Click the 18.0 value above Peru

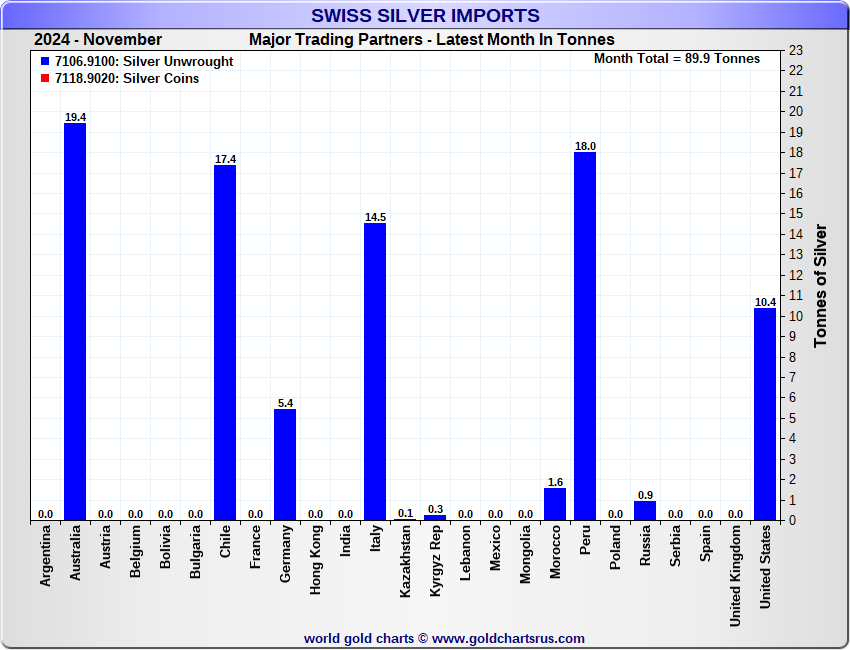point(585,146)
